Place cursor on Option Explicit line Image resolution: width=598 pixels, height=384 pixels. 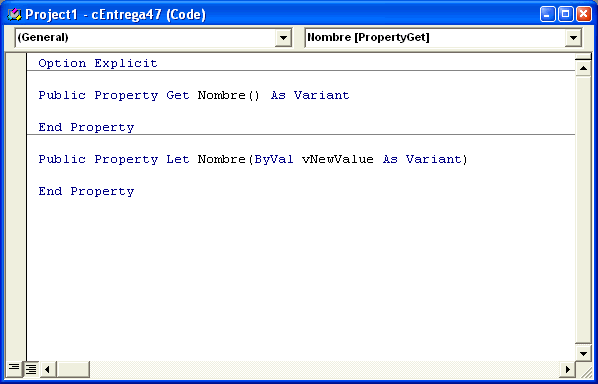[x=98, y=63]
